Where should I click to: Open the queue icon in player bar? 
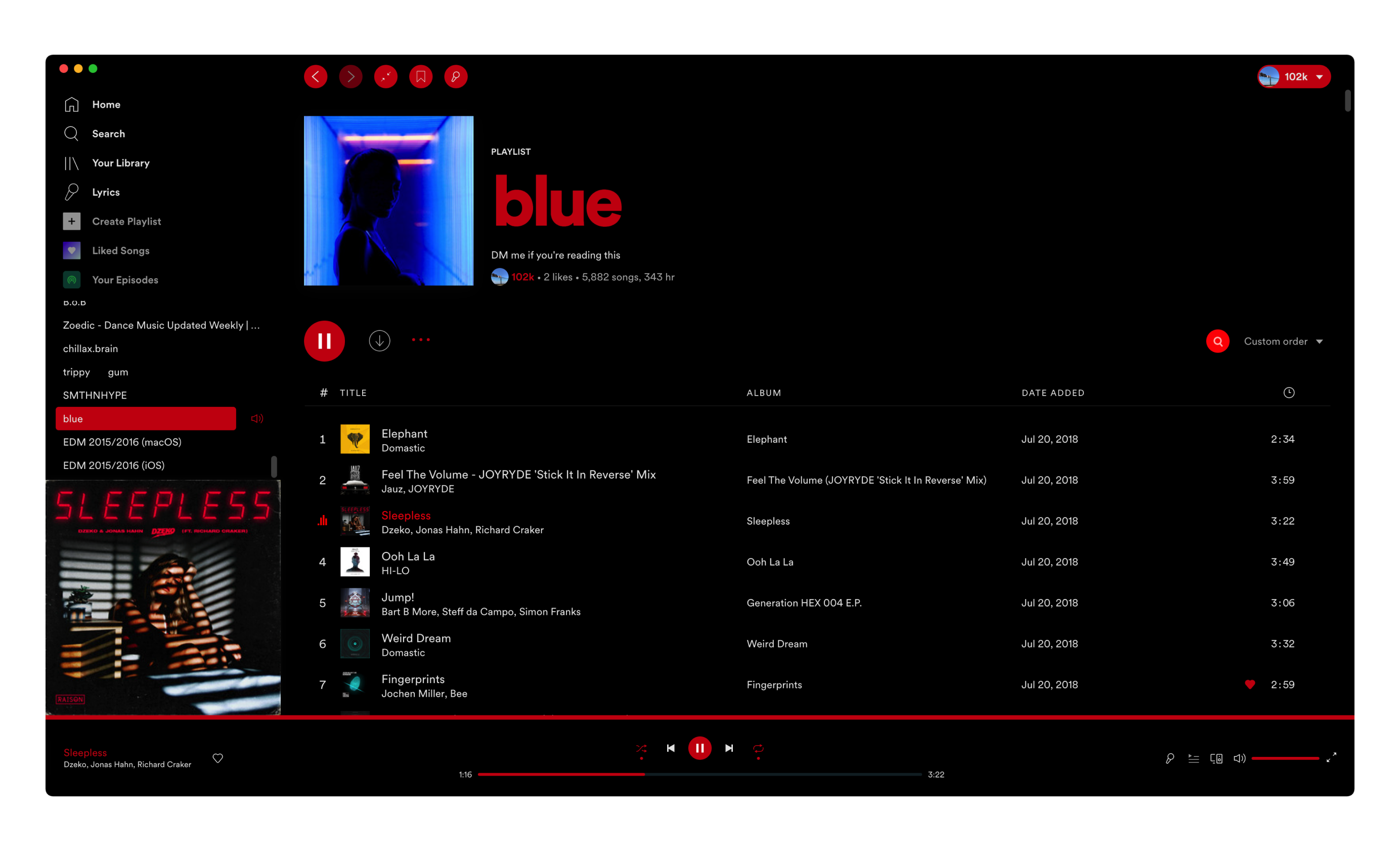click(1193, 758)
